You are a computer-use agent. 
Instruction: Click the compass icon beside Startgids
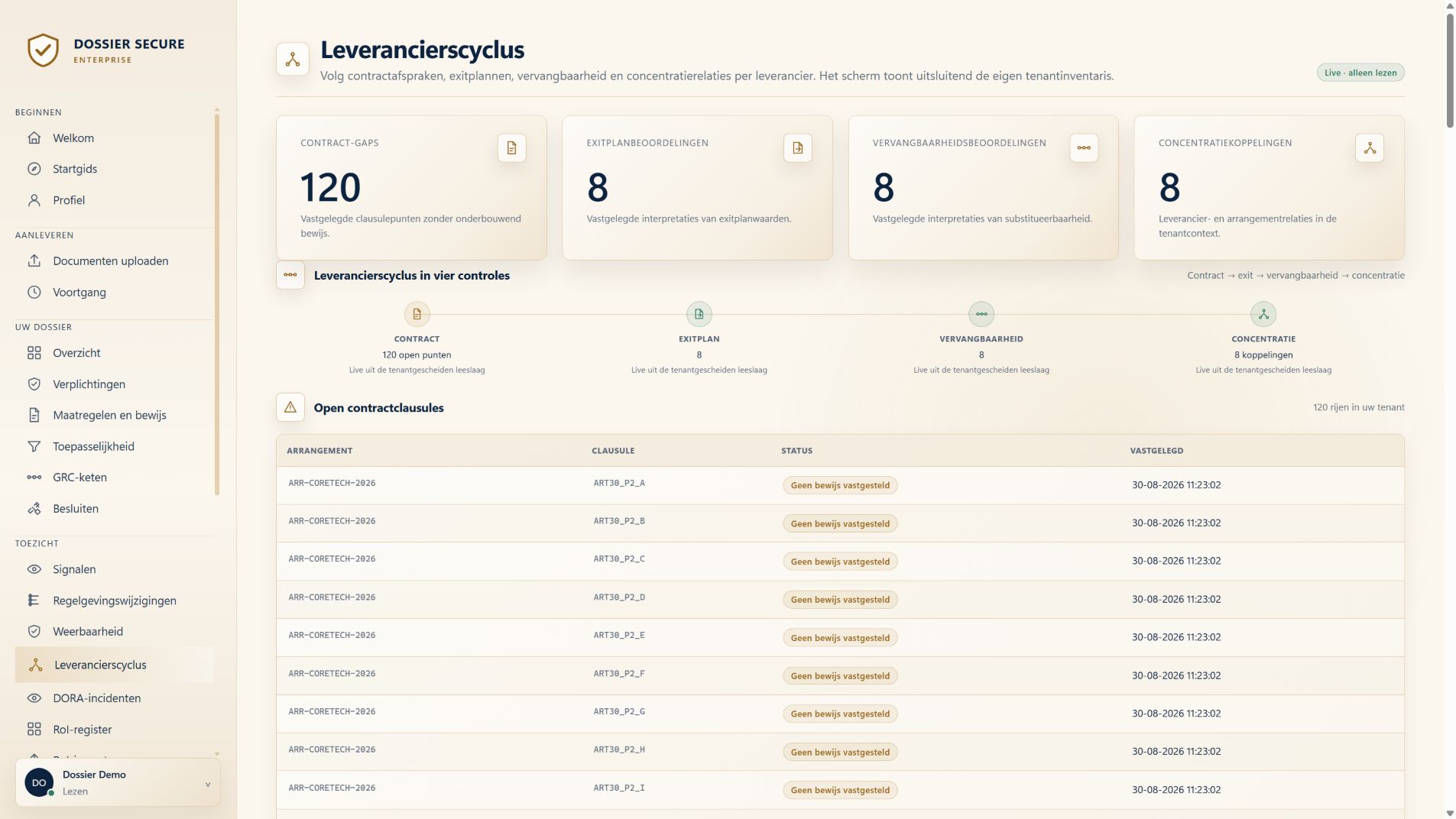[34, 169]
